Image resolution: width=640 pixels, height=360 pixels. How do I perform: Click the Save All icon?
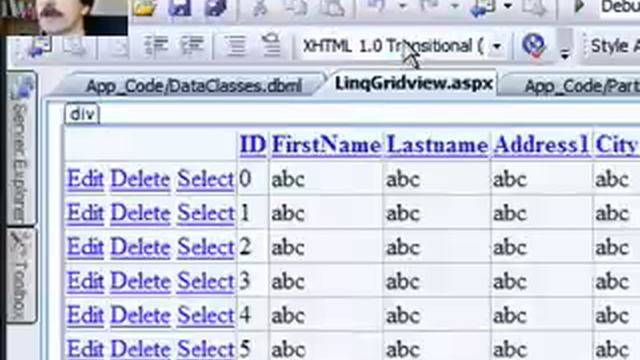click(216, 7)
